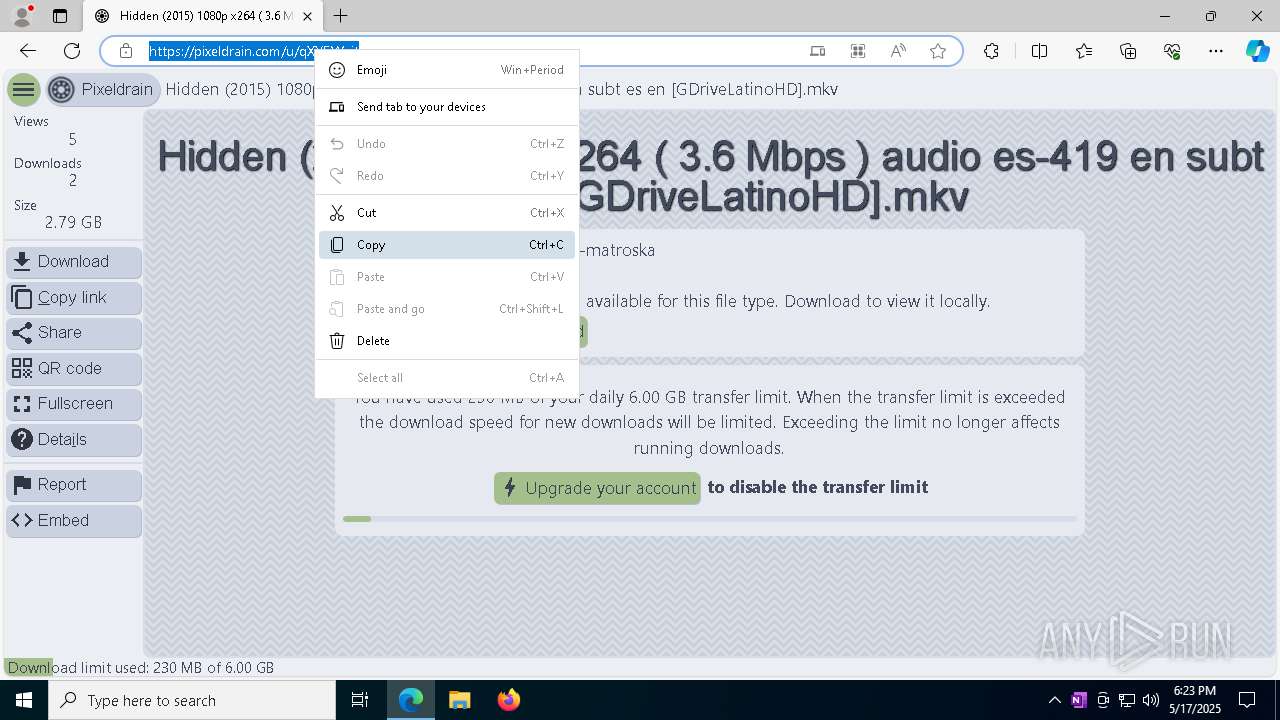Download the mkv file
The height and width of the screenshot is (720, 1280).
pyautogui.click(x=74, y=262)
